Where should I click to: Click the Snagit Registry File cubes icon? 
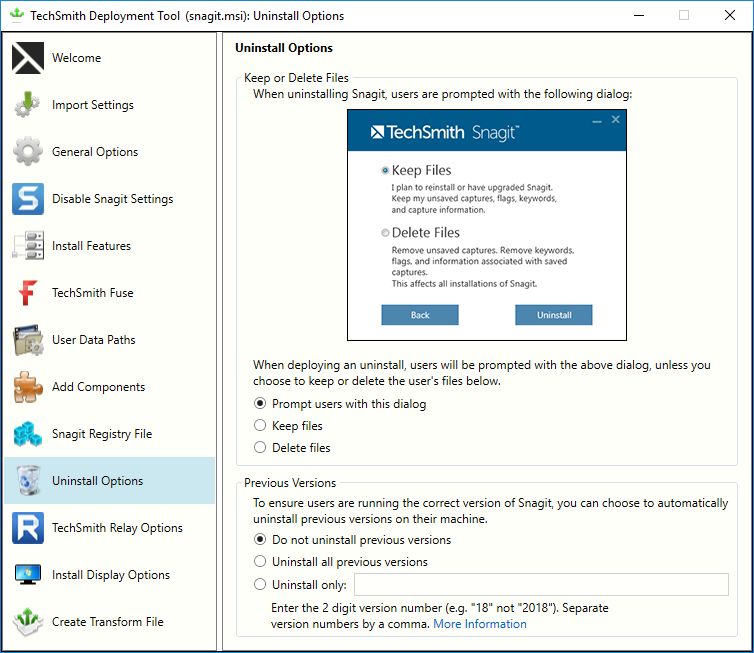[28, 434]
